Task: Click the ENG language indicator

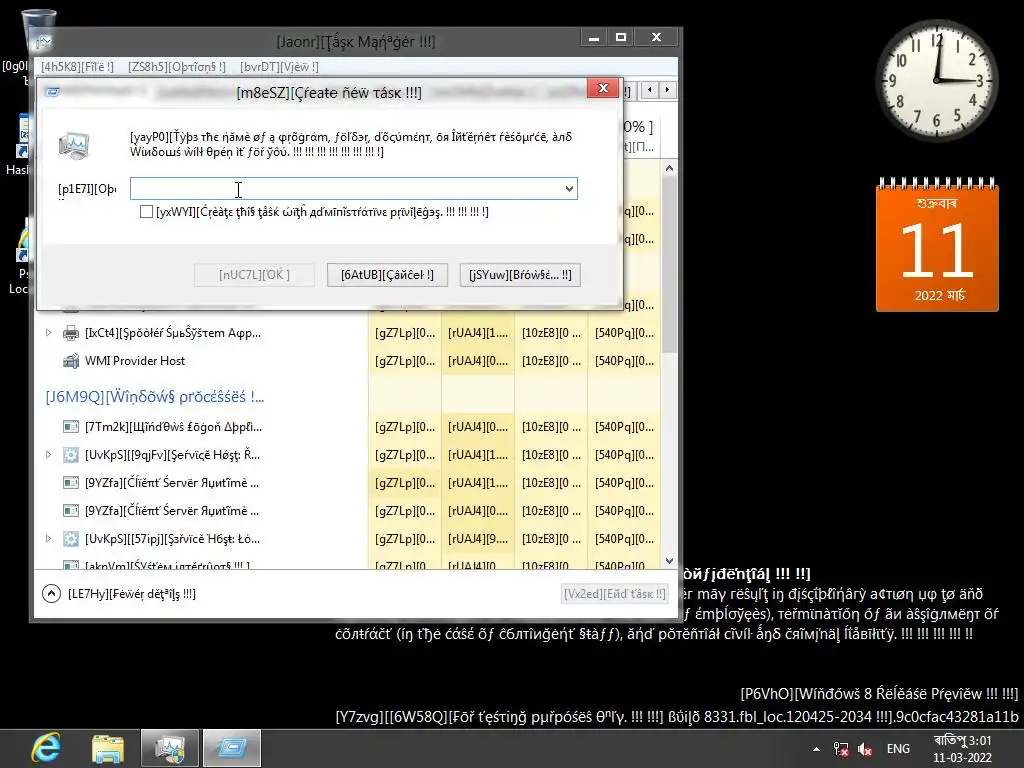Action: [898, 749]
